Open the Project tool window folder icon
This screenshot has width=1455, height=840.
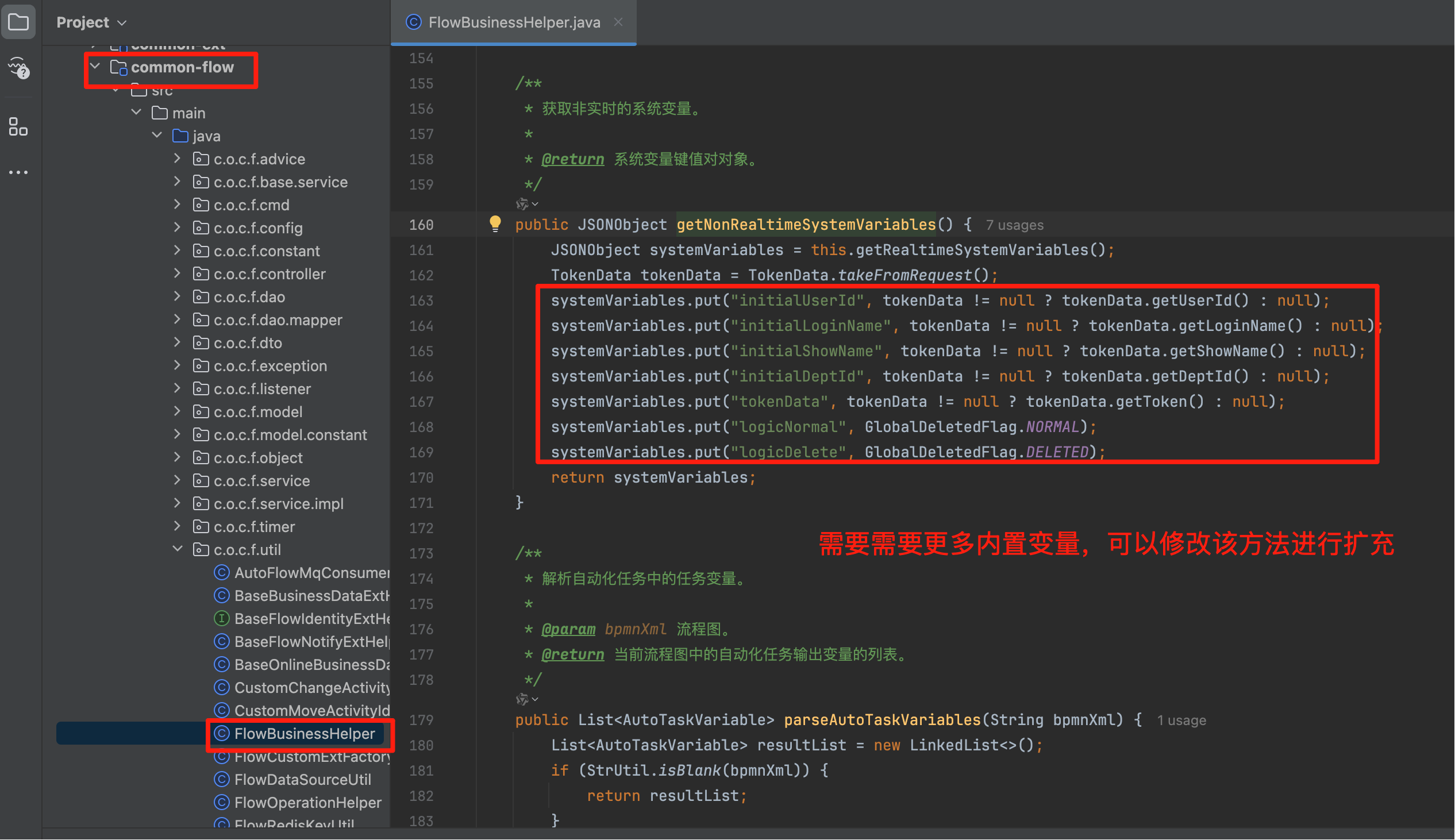point(18,22)
